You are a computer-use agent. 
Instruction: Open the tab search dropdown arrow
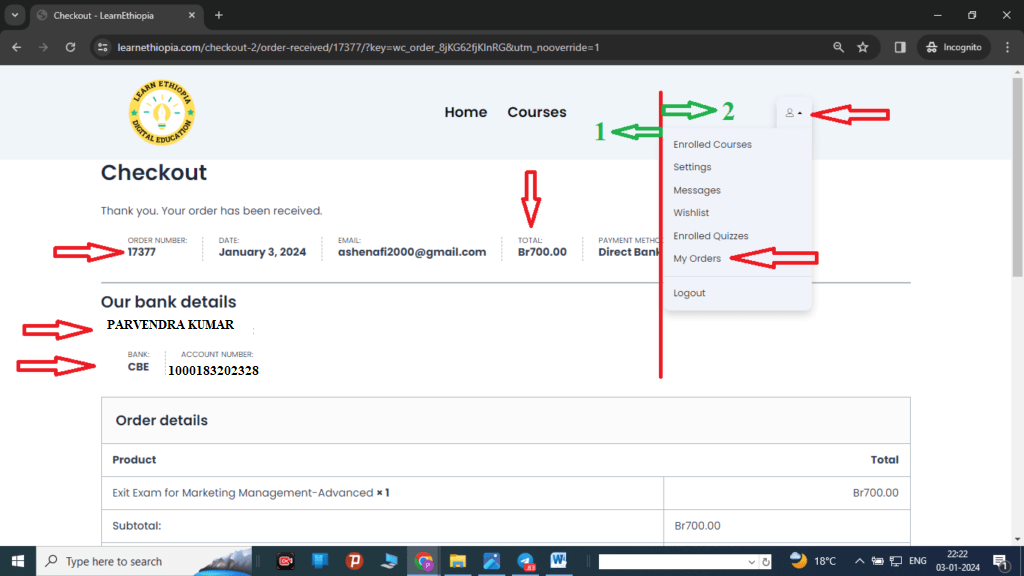pos(14,15)
